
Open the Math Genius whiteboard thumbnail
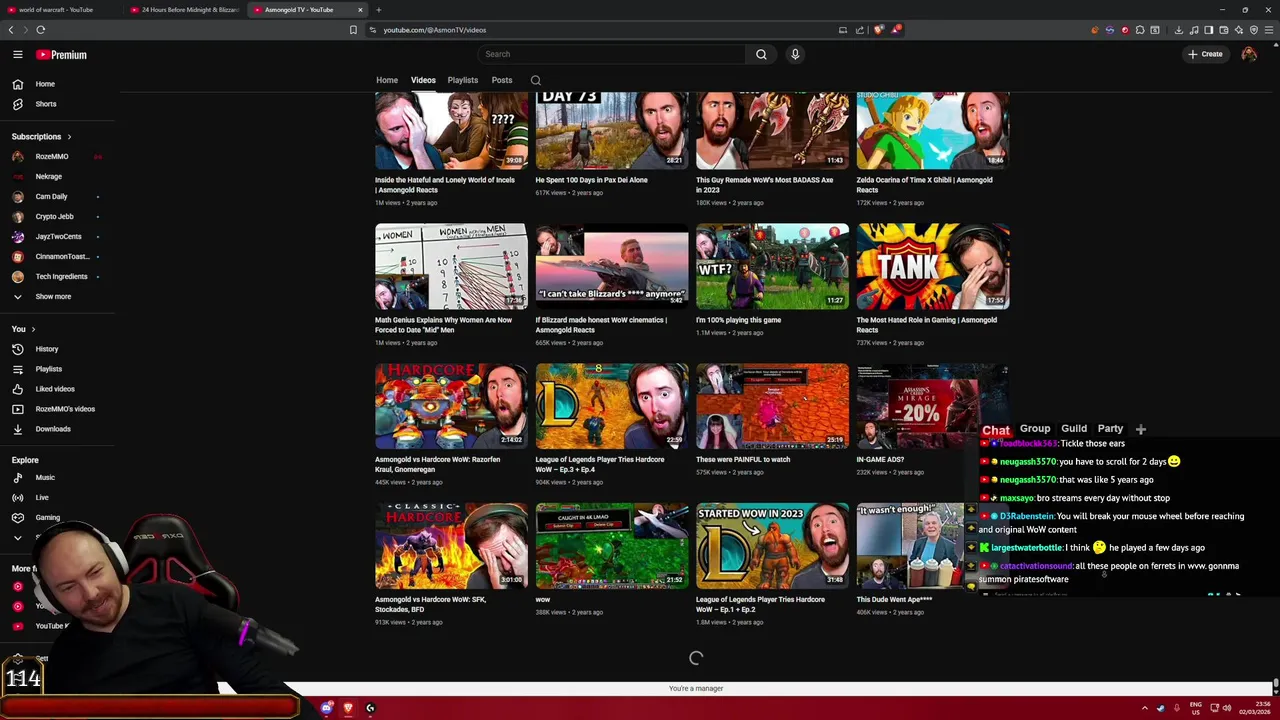pyautogui.click(x=451, y=266)
